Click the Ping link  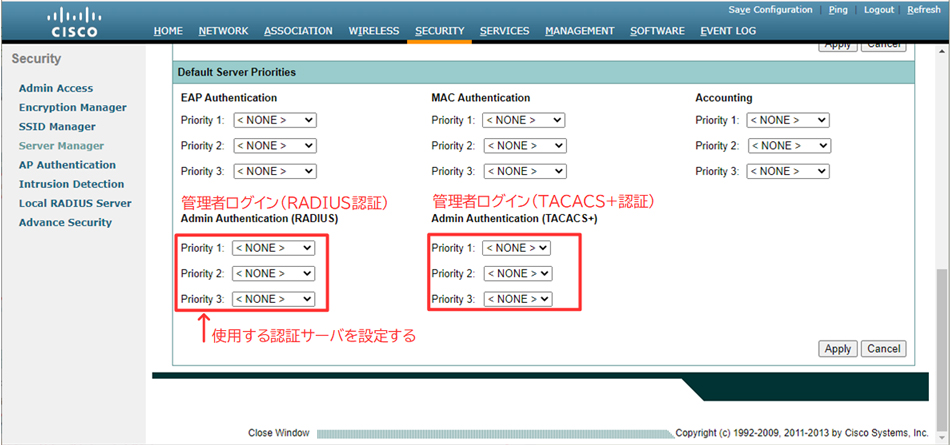pyautogui.click(x=838, y=10)
